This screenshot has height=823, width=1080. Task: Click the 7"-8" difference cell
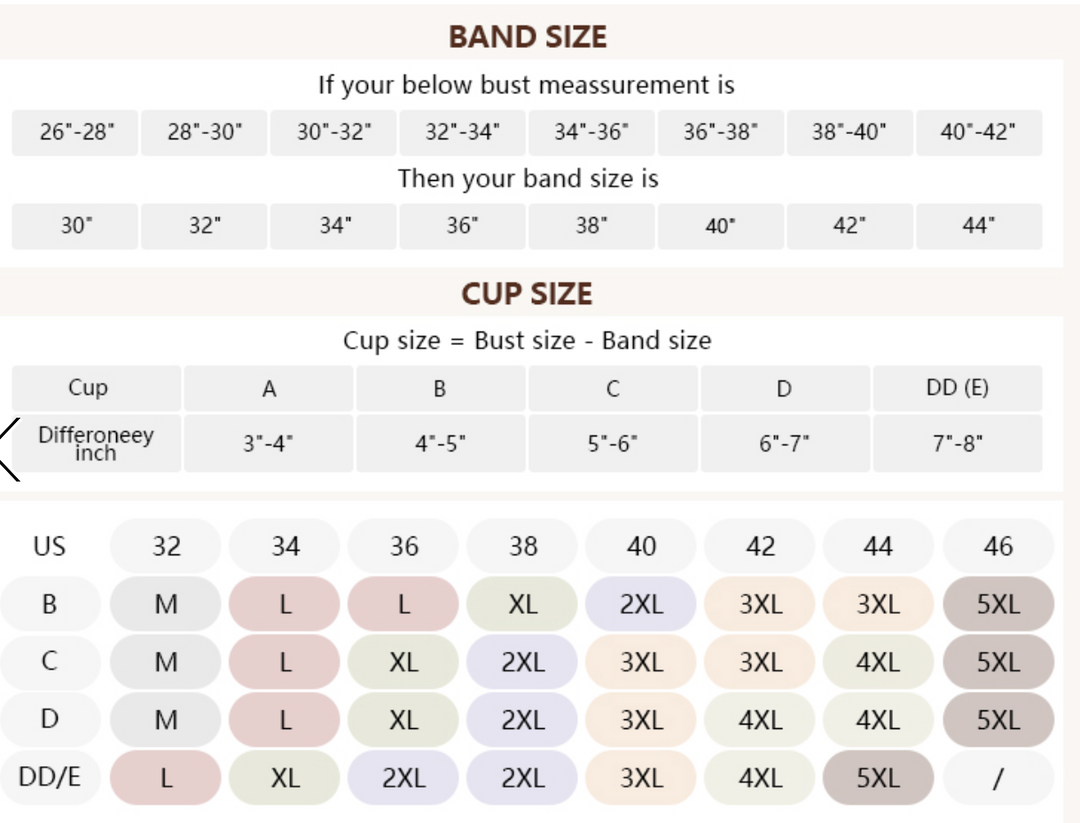point(957,443)
